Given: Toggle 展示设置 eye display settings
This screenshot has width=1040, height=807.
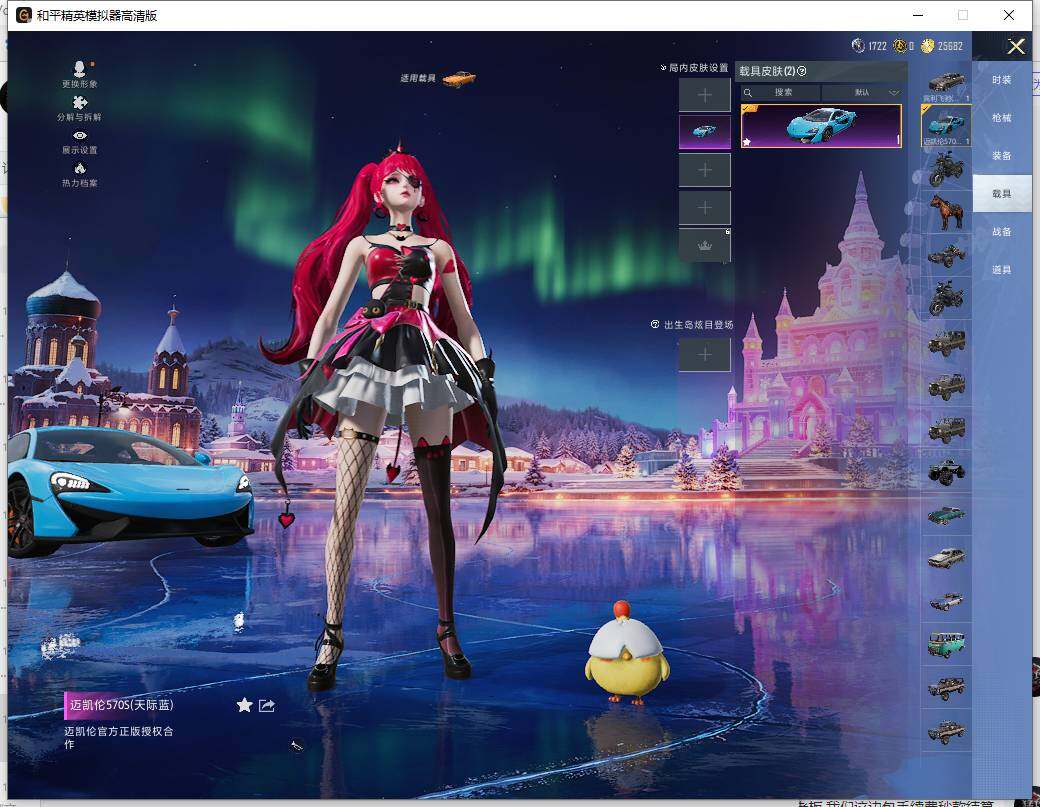Looking at the screenshot, I should (80, 135).
